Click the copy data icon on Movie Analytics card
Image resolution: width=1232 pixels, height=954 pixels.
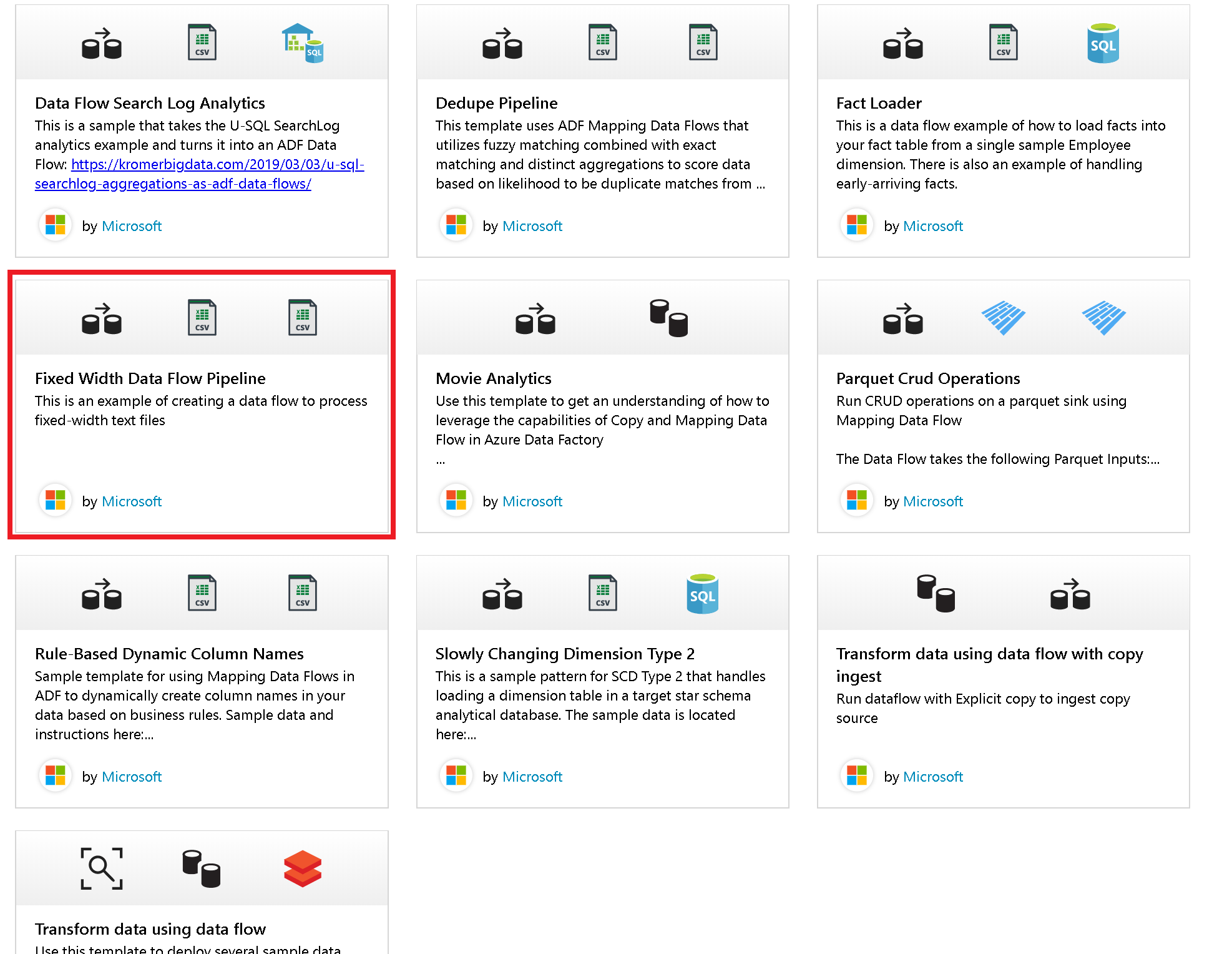pyautogui.click(x=669, y=318)
